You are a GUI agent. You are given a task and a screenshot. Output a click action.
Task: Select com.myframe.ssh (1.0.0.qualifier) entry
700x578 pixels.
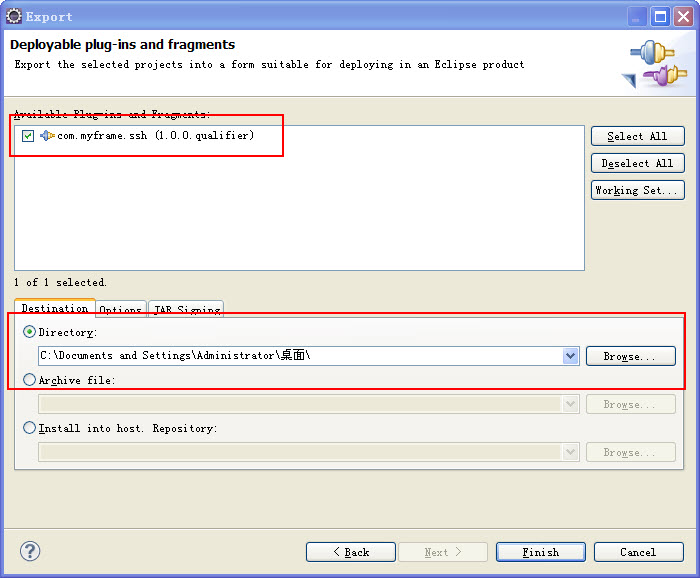(155, 135)
